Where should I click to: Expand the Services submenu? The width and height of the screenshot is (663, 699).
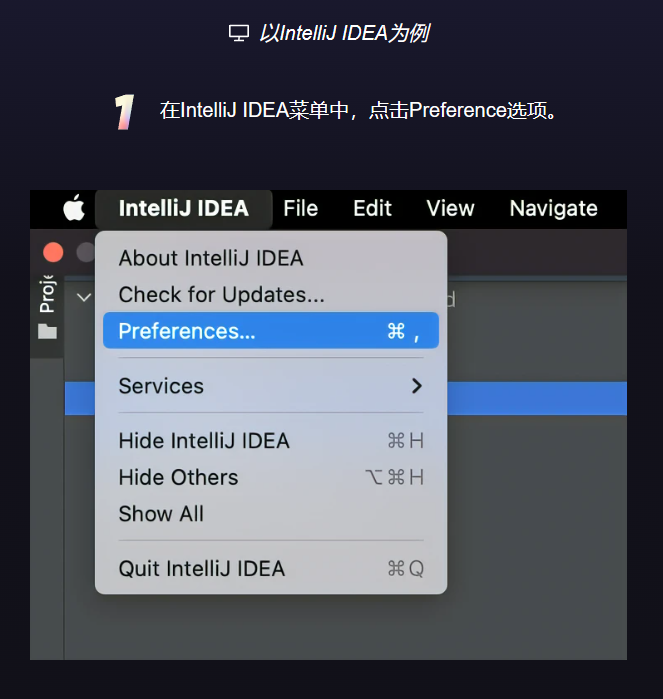tap(271, 386)
